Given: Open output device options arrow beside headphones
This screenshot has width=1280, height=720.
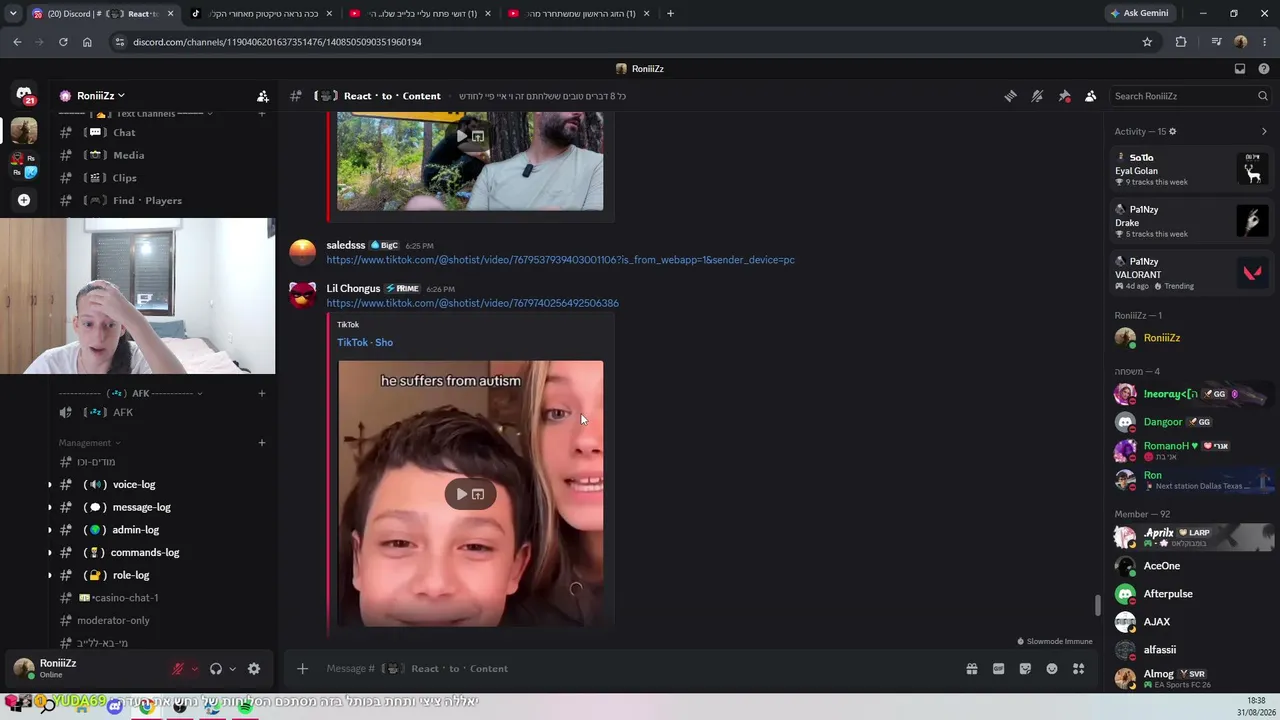Looking at the screenshot, I should pyautogui.click(x=232, y=669).
